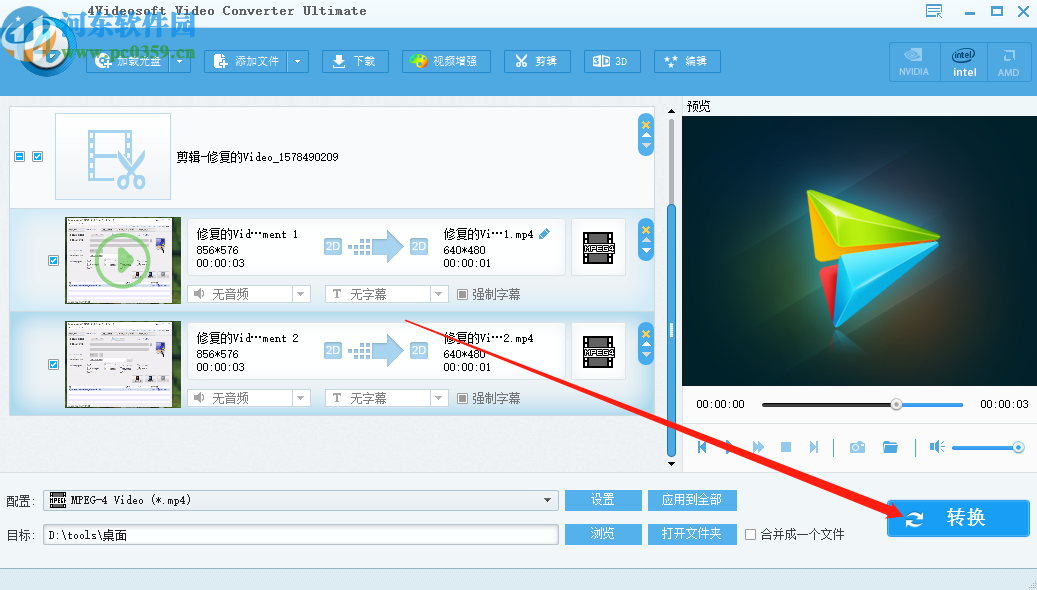
Task: Enable forced subtitles for segment 1
Action: [x=462, y=294]
